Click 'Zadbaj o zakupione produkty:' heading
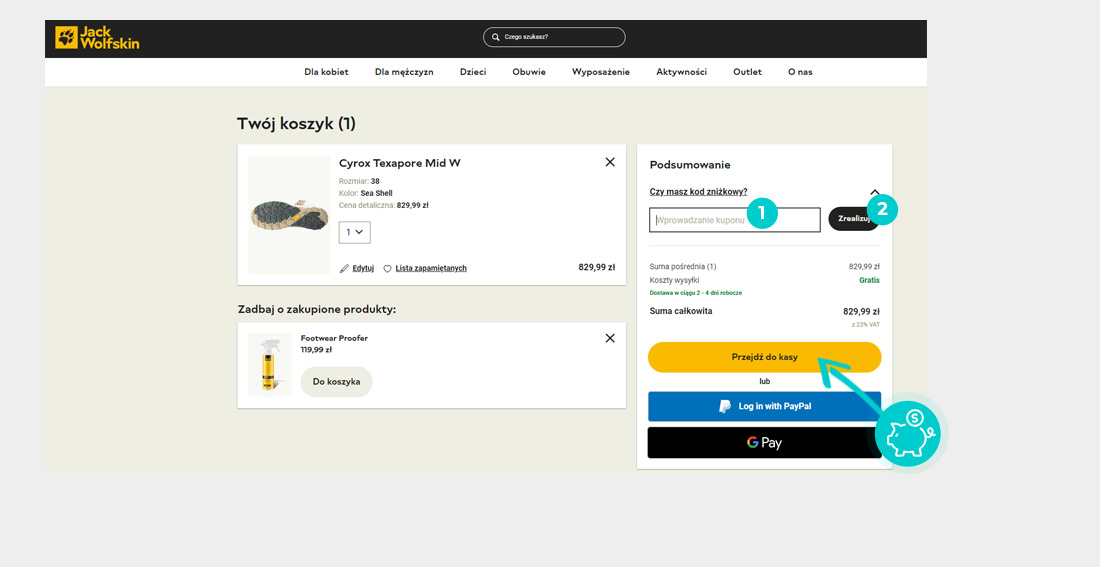Viewport: 1100px width, 567px height. coord(316,309)
